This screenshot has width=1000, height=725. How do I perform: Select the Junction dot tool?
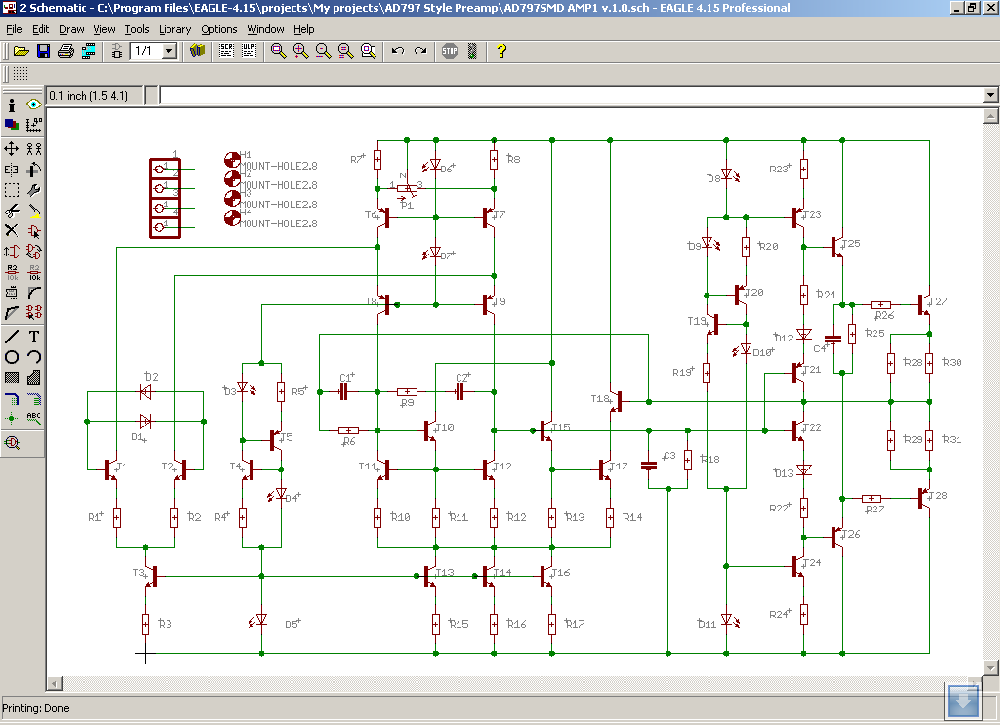coord(11,418)
